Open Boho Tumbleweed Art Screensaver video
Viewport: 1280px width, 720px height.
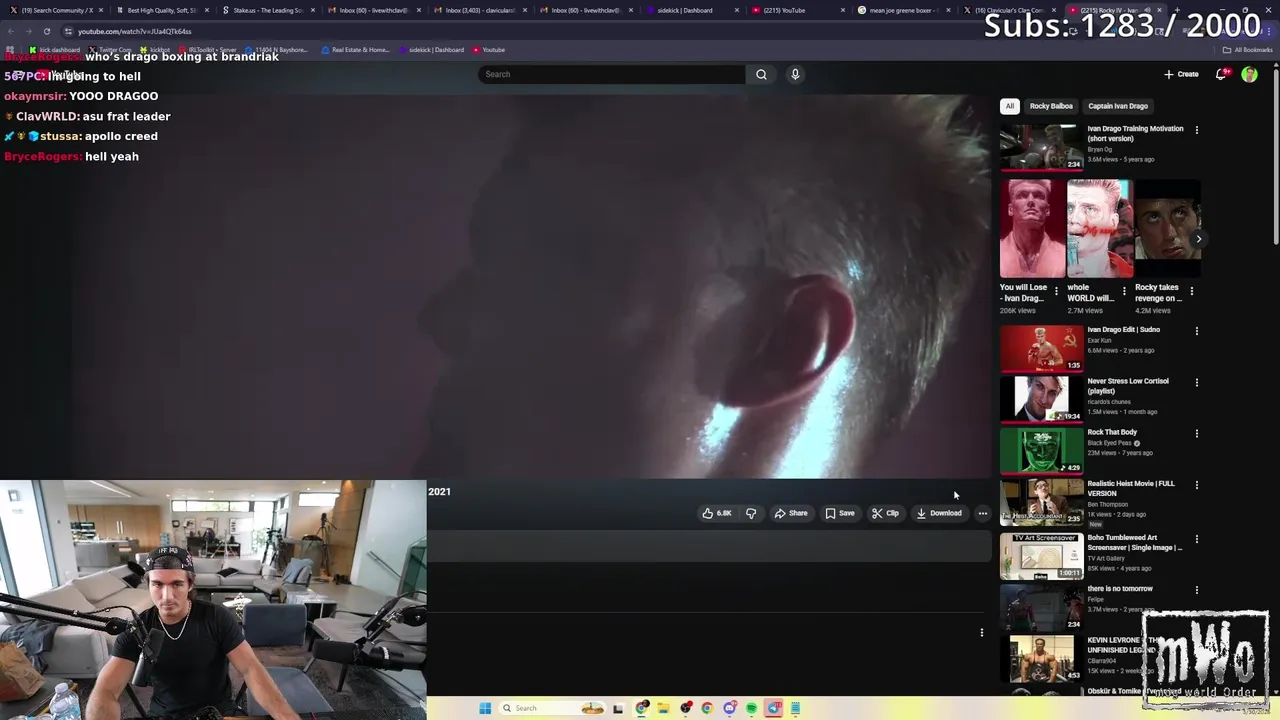pyautogui.click(x=1041, y=555)
